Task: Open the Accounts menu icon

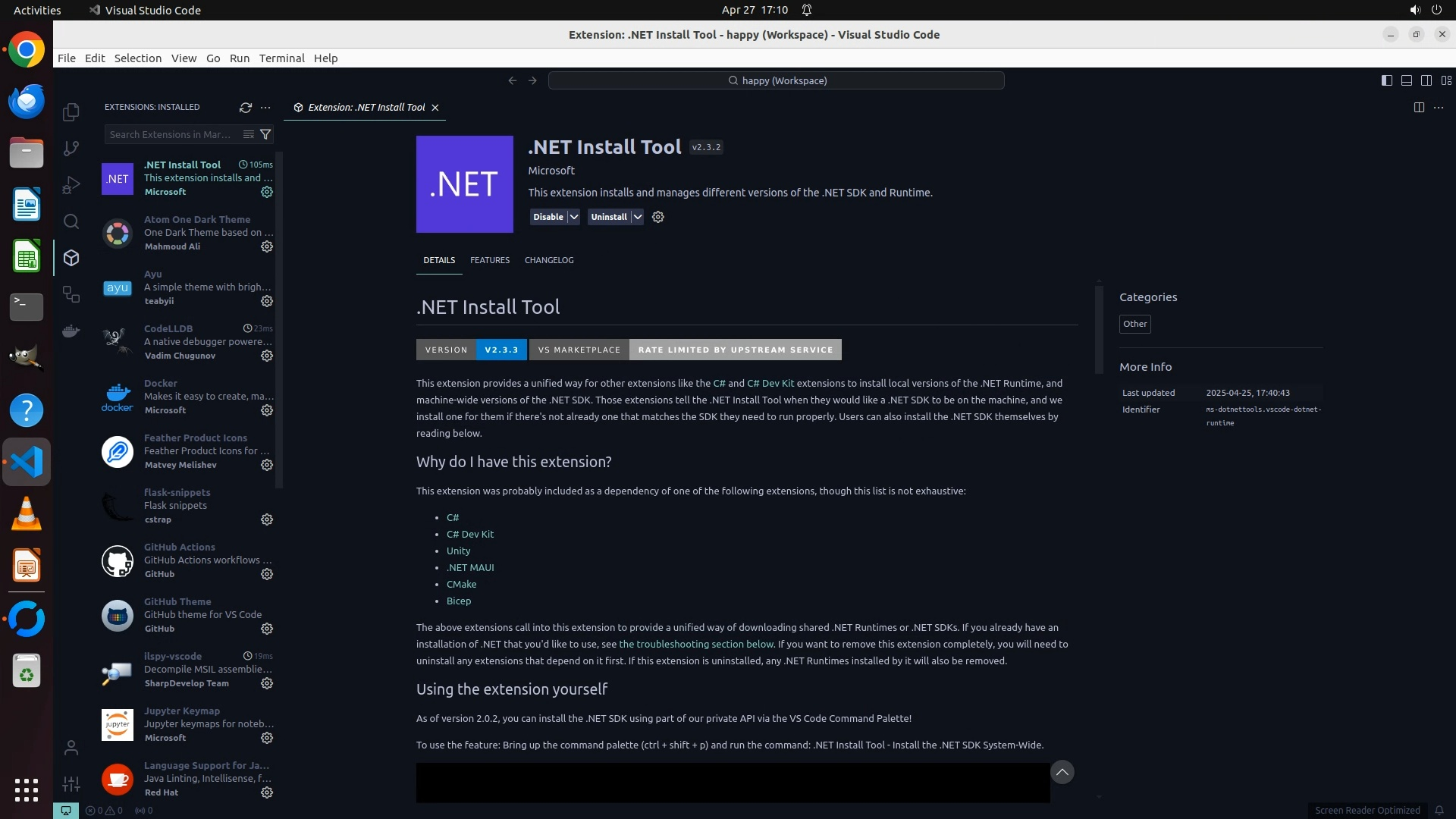Action: [71, 748]
